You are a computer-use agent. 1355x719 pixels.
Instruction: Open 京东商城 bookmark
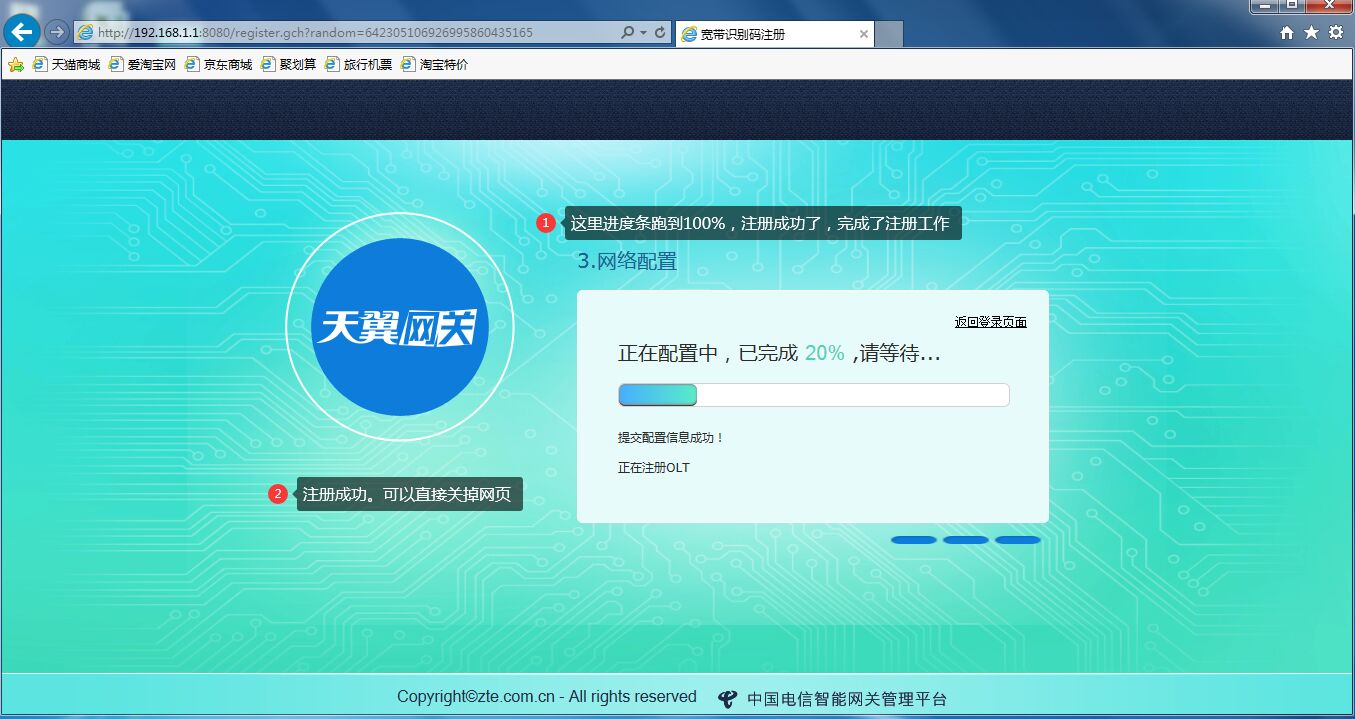pyautogui.click(x=219, y=65)
